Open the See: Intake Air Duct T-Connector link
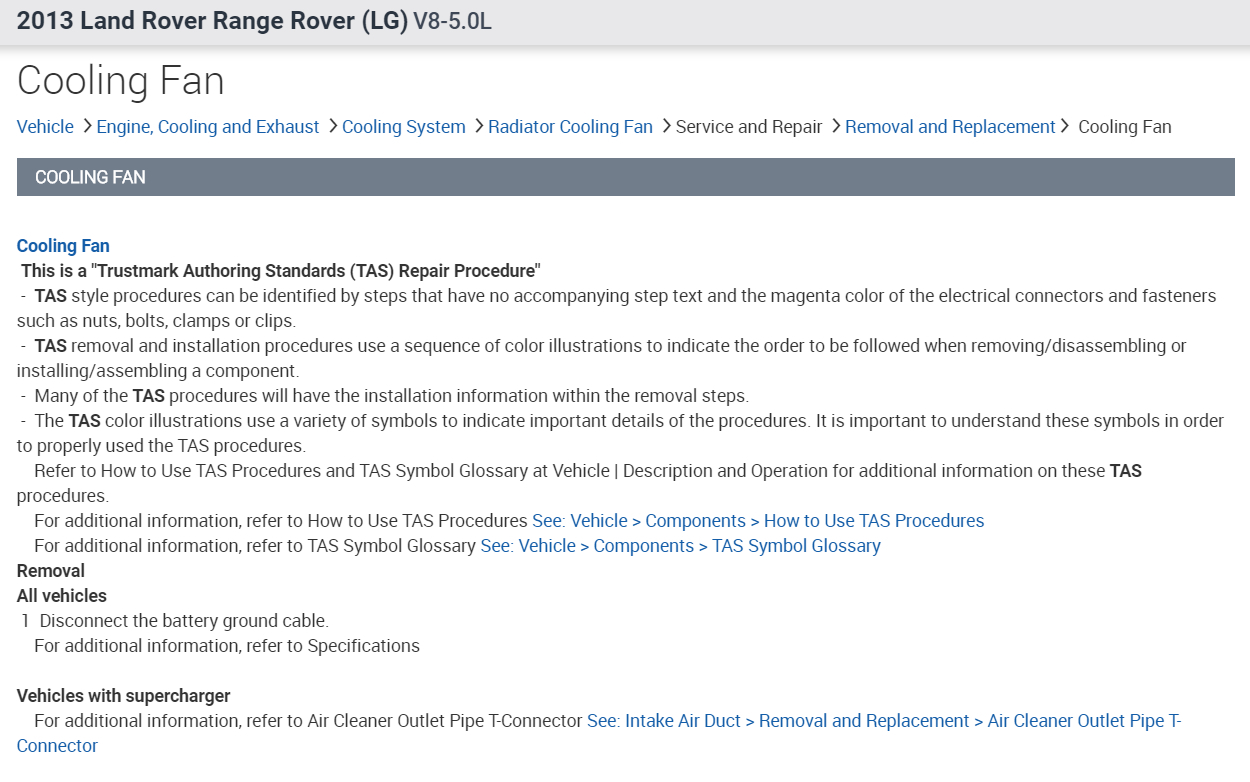1250x782 pixels. [883, 721]
